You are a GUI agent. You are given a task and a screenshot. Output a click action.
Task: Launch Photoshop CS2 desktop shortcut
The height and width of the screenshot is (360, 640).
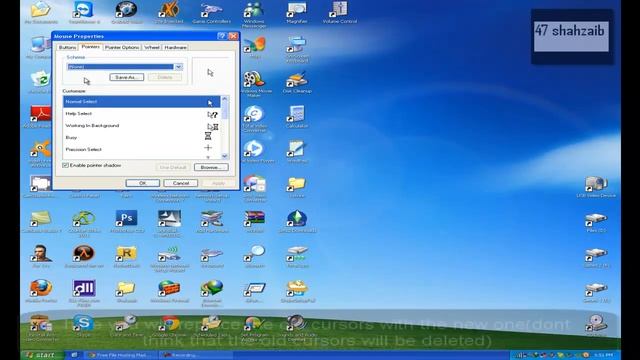tap(127, 222)
